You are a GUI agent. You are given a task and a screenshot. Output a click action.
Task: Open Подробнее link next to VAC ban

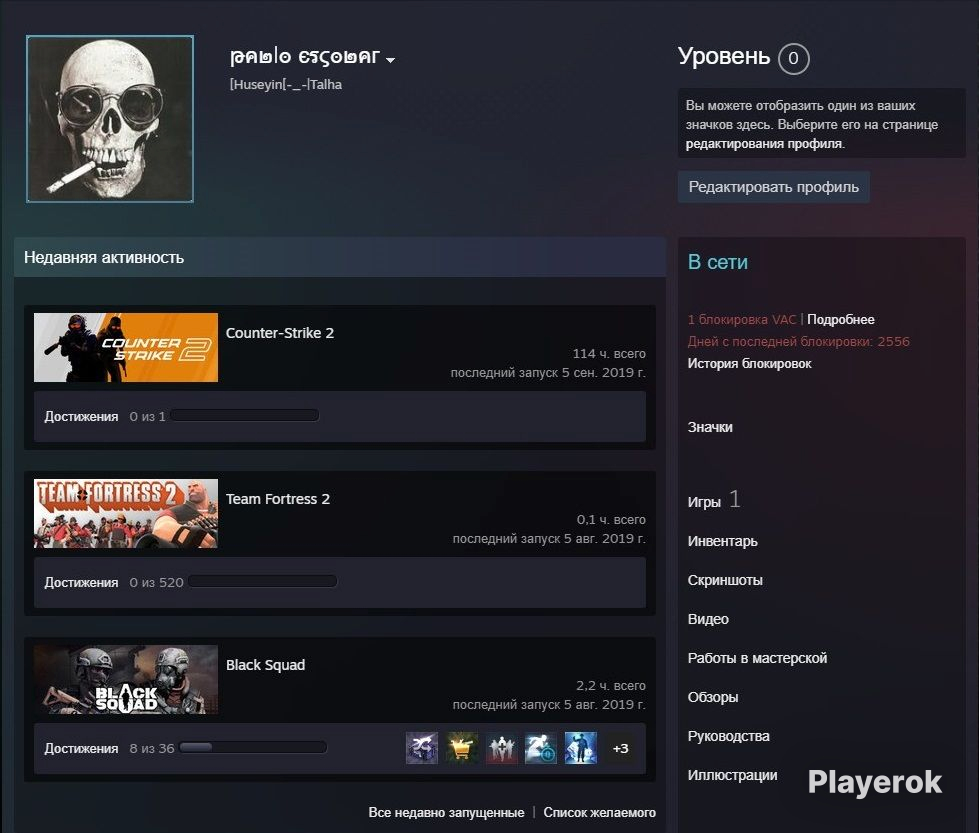click(840, 319)
